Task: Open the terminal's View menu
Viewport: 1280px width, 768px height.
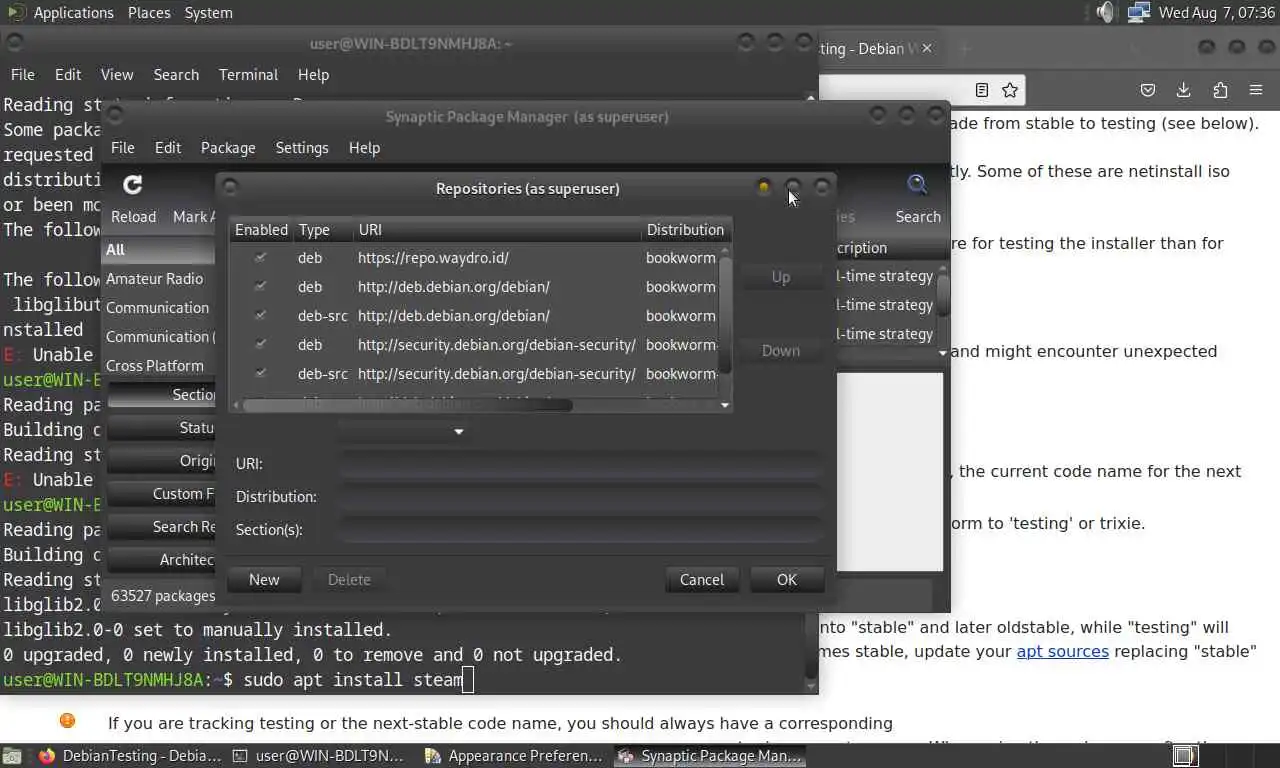Action: [x=117, y=75]
